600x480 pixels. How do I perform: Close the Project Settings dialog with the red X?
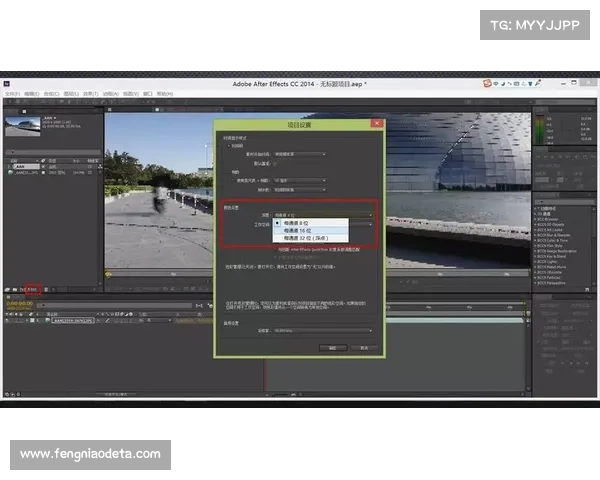[376, 125]
